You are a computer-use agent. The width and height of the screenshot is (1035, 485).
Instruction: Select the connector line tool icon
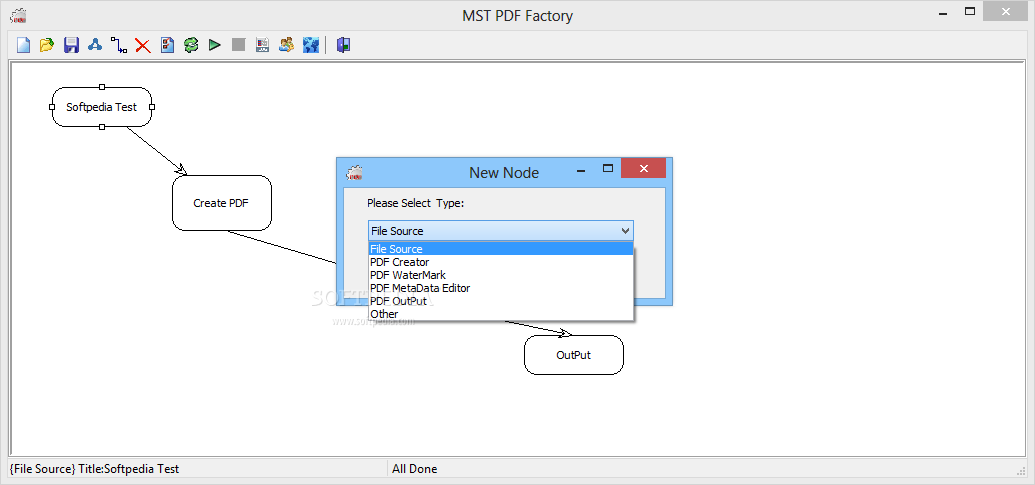pyautogui.click(x=119, y=45)
